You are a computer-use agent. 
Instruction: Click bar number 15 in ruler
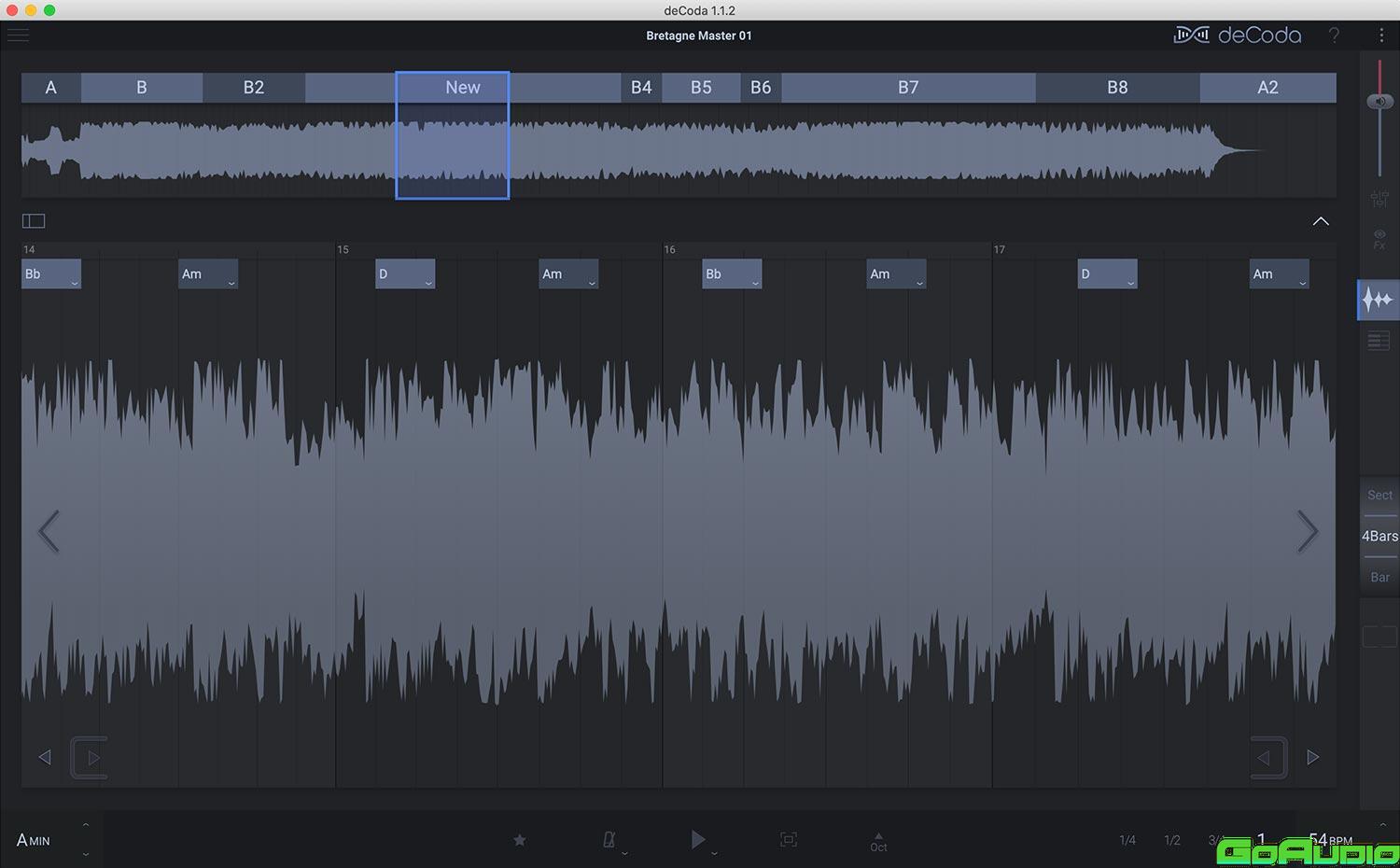pos(343,249)
